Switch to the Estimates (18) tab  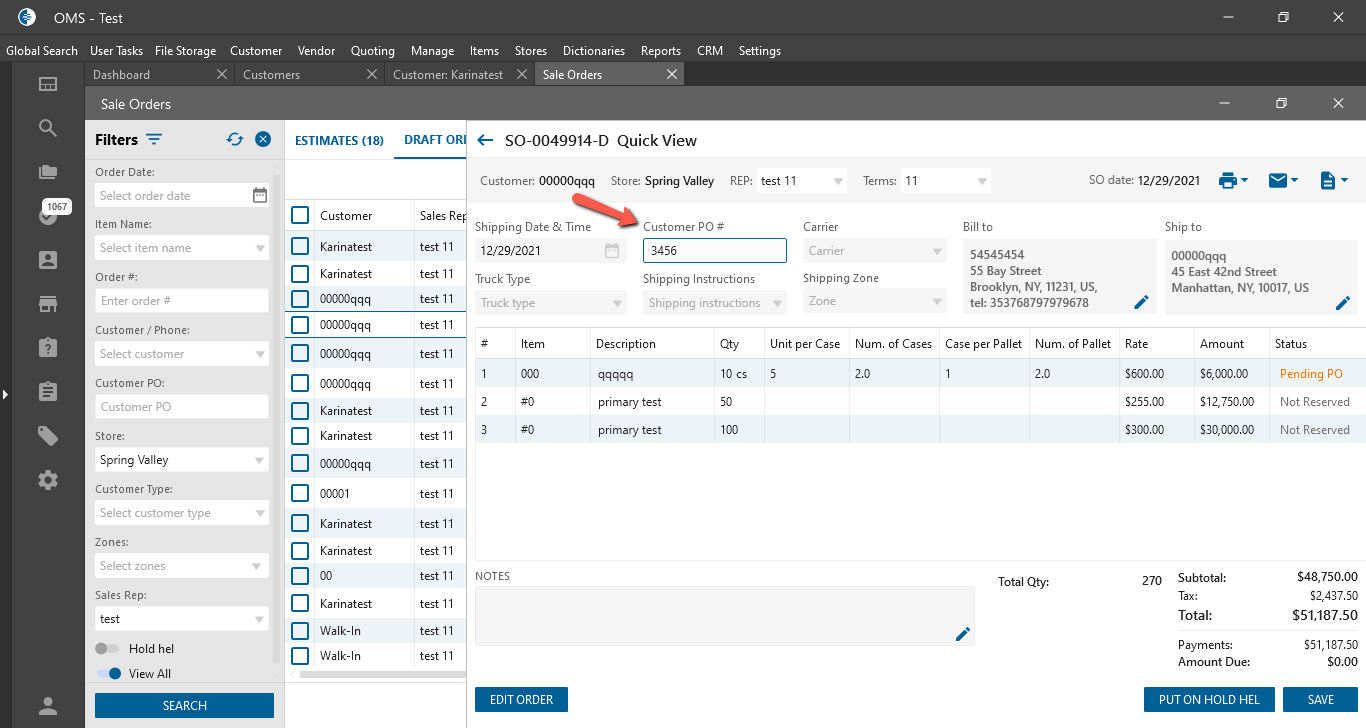click(x=339, y=141)
